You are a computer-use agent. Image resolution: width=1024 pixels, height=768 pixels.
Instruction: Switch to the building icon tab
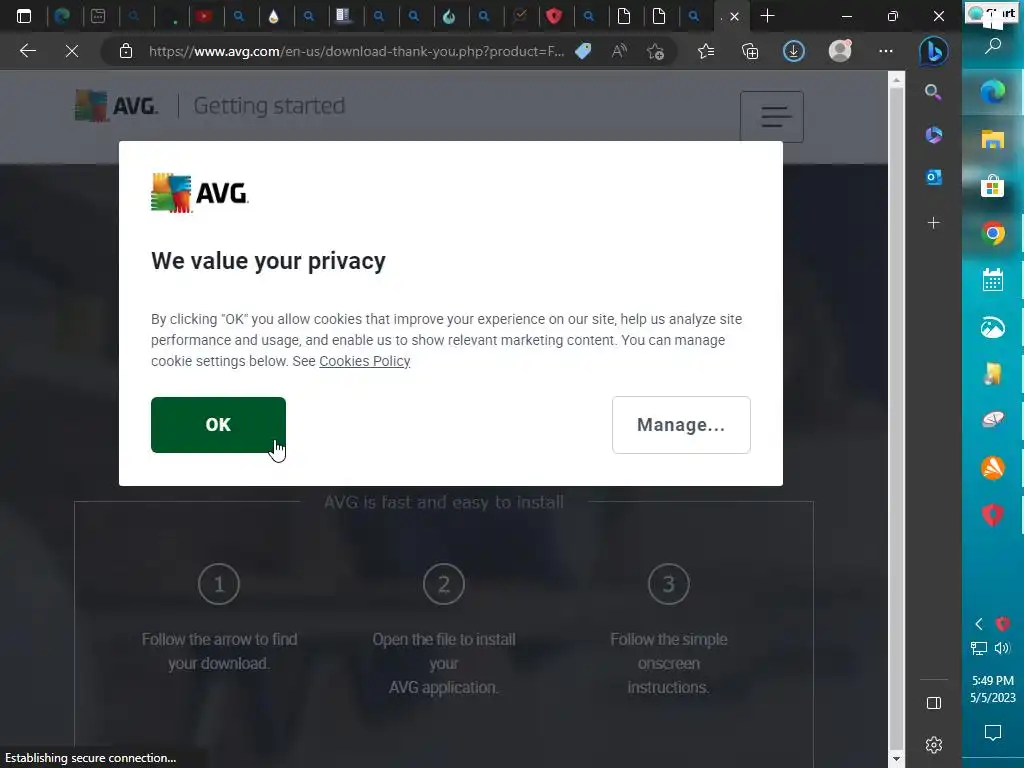tap(344, 16)
